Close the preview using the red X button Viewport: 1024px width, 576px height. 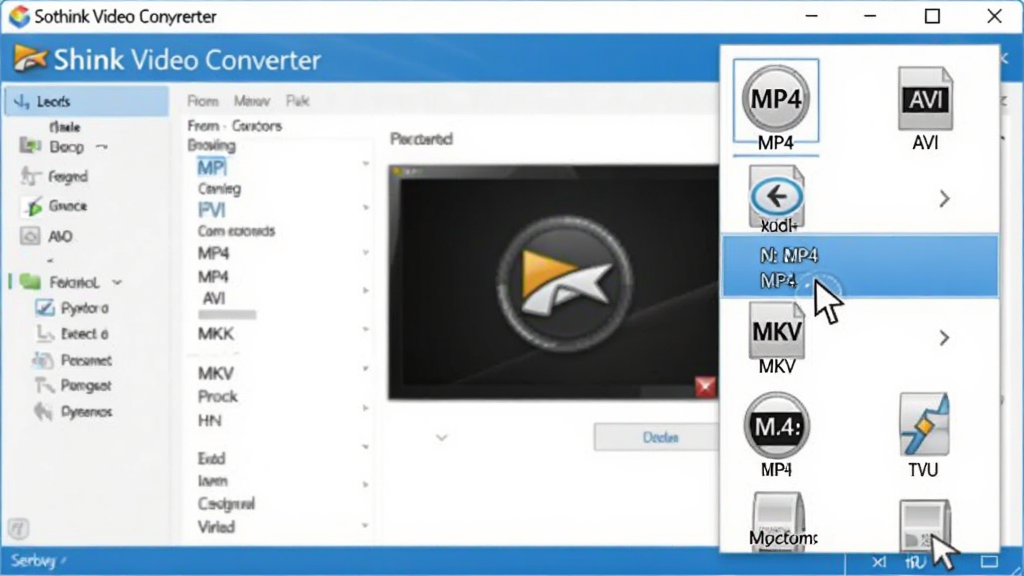(x=705, y=387)
